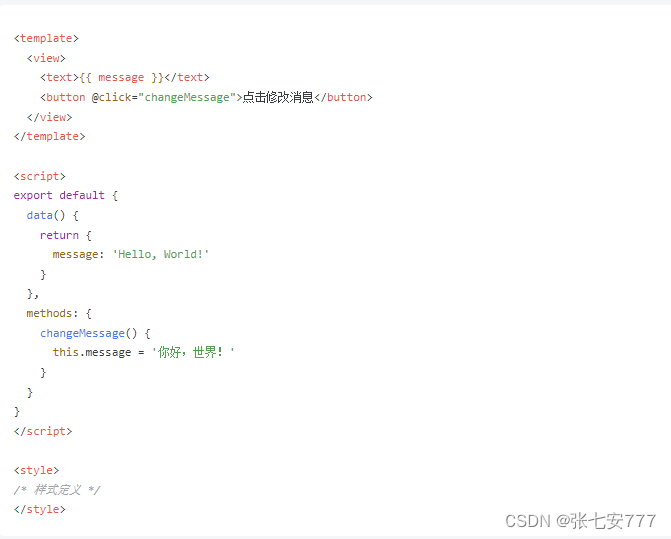The width and height of the screenshot is (671, 539).
Task: Click the comment /* 样式定义 */
Action: 56,490
